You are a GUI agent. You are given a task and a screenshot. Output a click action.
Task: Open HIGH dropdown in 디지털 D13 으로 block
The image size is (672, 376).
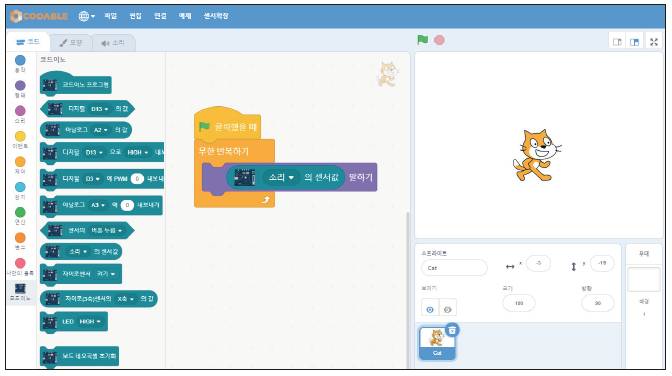coord(137,152)
